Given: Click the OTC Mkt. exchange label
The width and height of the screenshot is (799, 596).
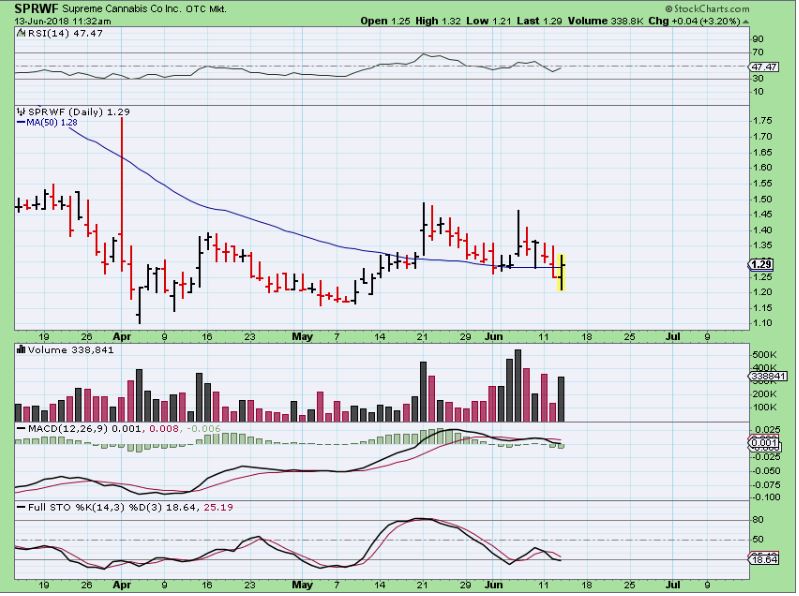Looking at the screenshot, I should coord(207,9).
